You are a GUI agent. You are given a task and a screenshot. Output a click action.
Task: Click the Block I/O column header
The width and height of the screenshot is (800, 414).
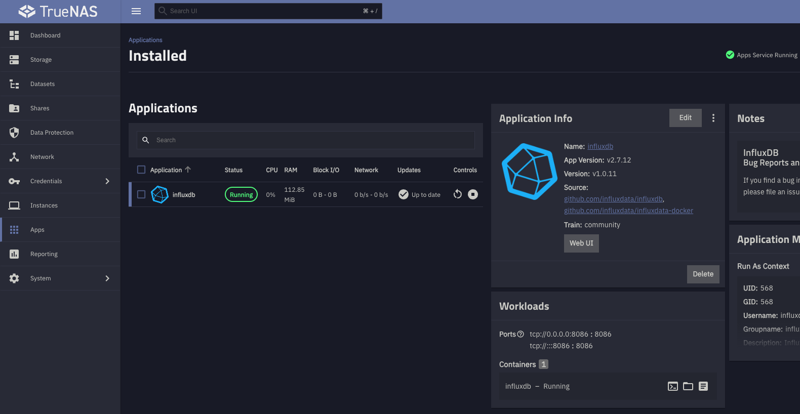click(x=326, y=170)
